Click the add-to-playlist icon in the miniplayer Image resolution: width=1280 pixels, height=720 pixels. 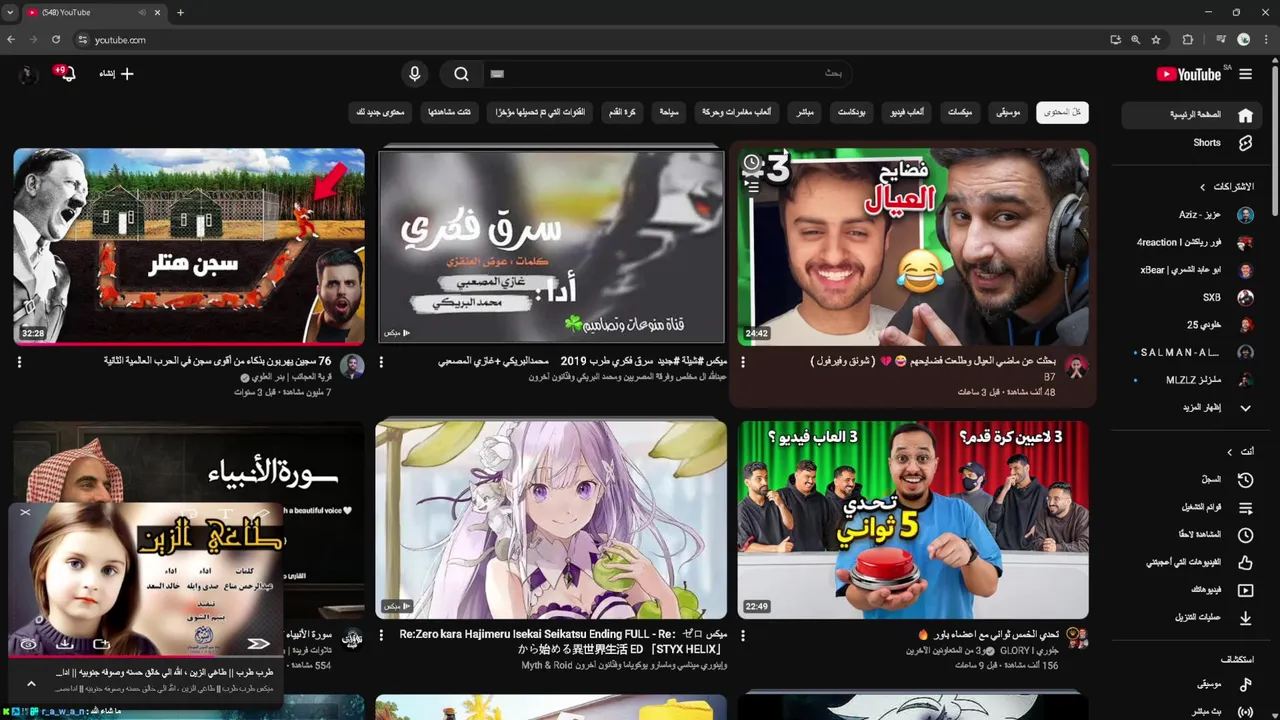(x=101, y=643)
